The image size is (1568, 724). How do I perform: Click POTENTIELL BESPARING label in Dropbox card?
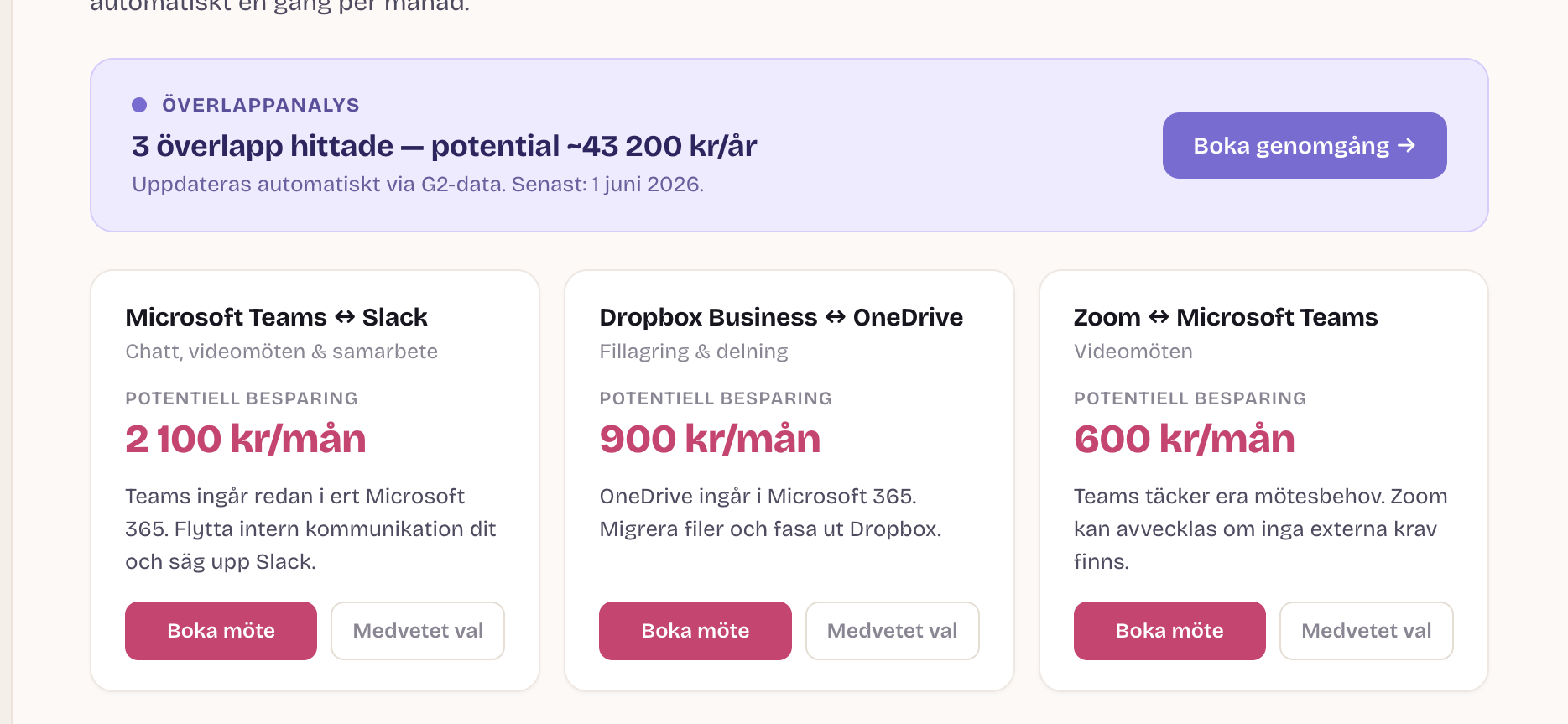pyautogui.click(x=716, y=398)
